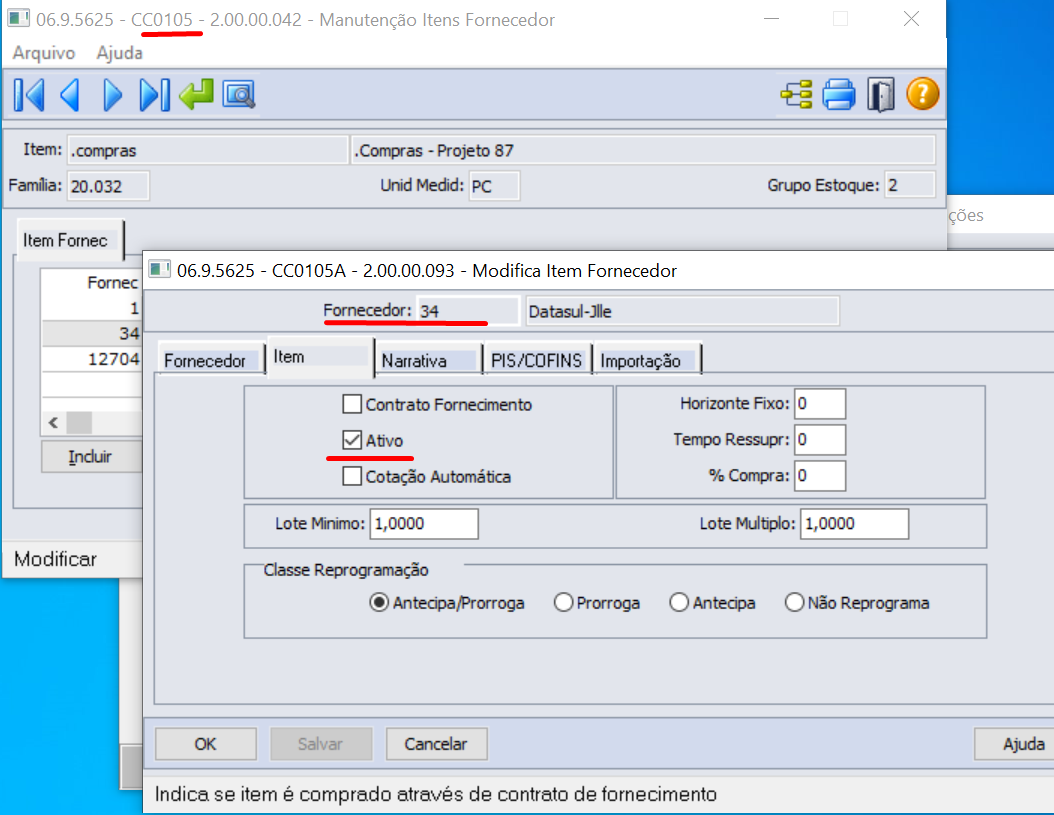Click CC0105A dialog title icon

tap(159, 270)
